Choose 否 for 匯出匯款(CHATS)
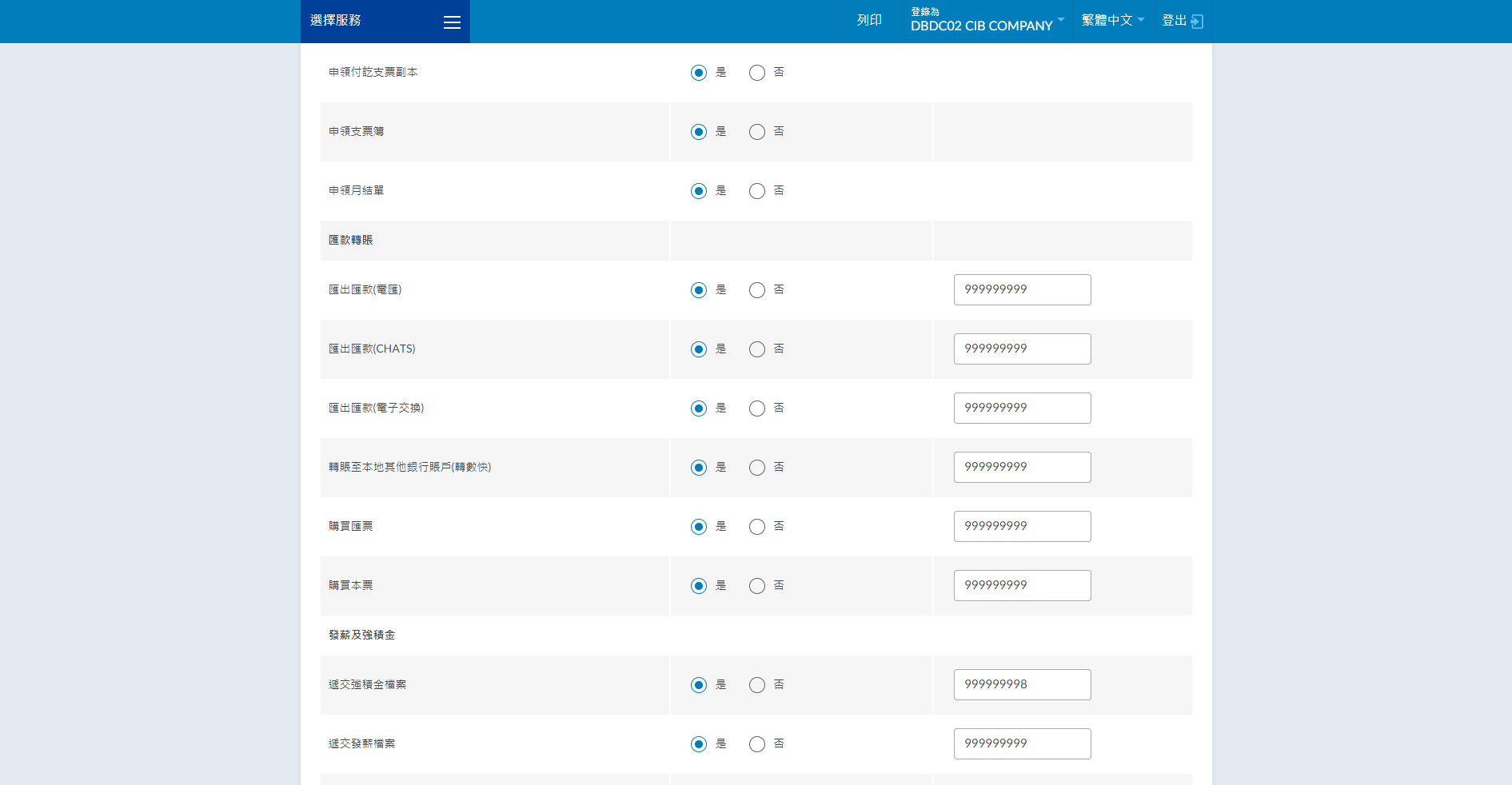The image size is (1512, 785). (x=757, y=349)
